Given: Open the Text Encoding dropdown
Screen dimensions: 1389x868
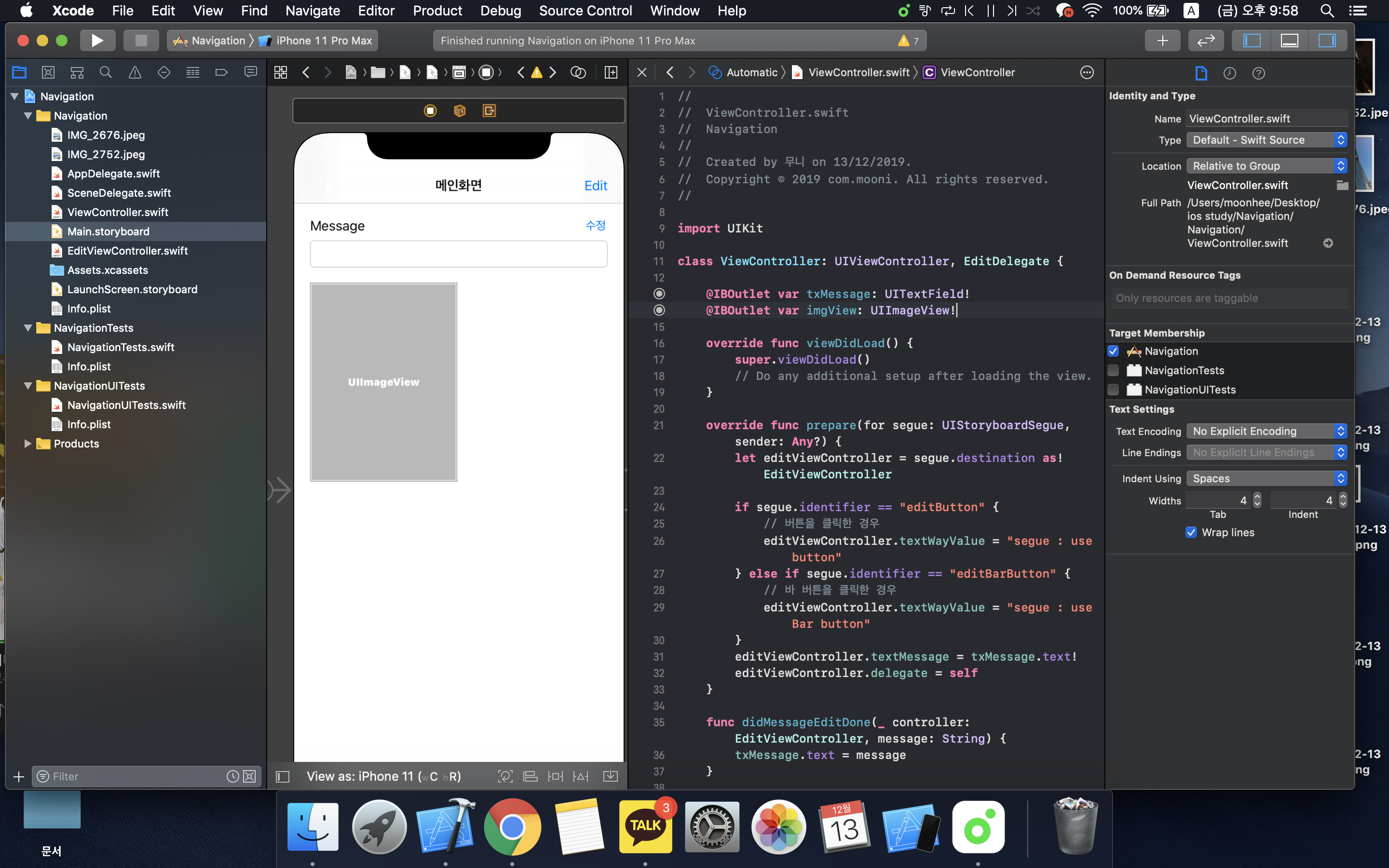Looking at the screenshot, I should point(1266,431).
